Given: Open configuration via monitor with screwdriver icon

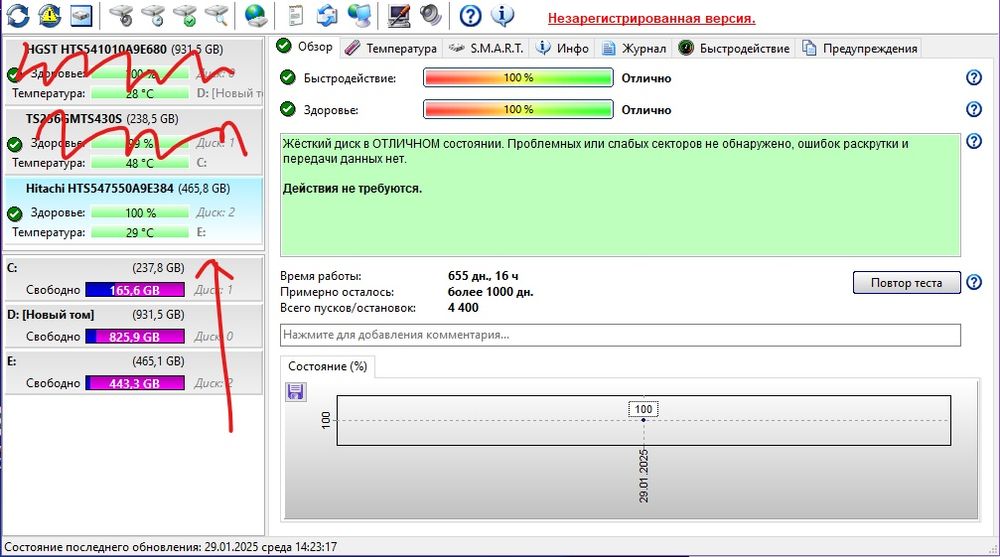Looking at the screenshot, I should coord(399,15).
